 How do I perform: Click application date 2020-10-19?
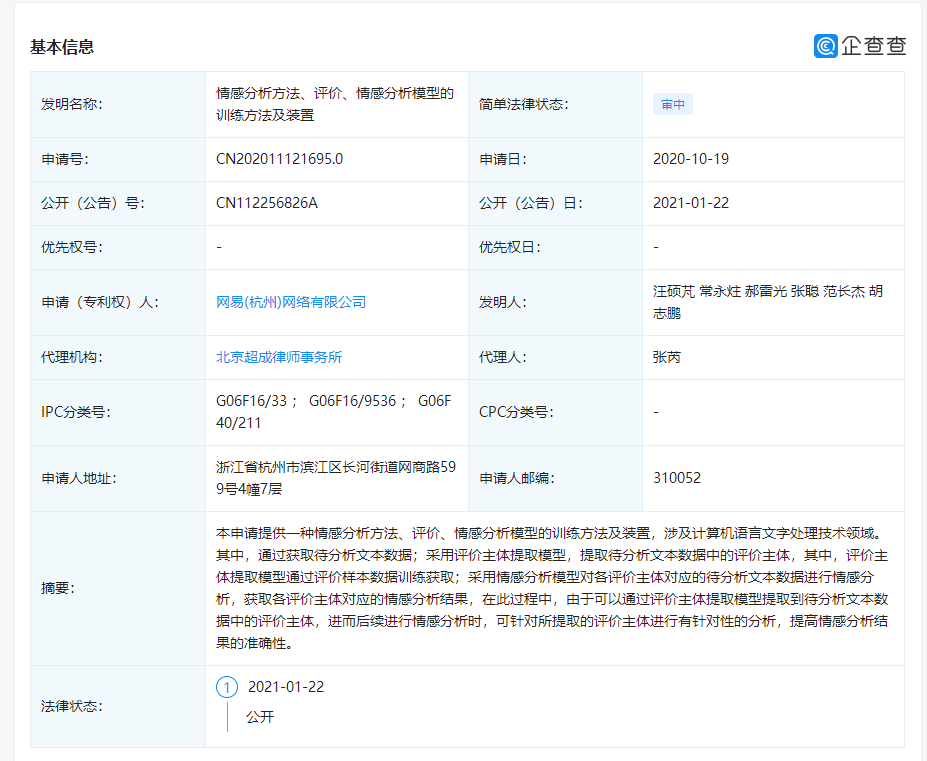[x=691, y=159]
